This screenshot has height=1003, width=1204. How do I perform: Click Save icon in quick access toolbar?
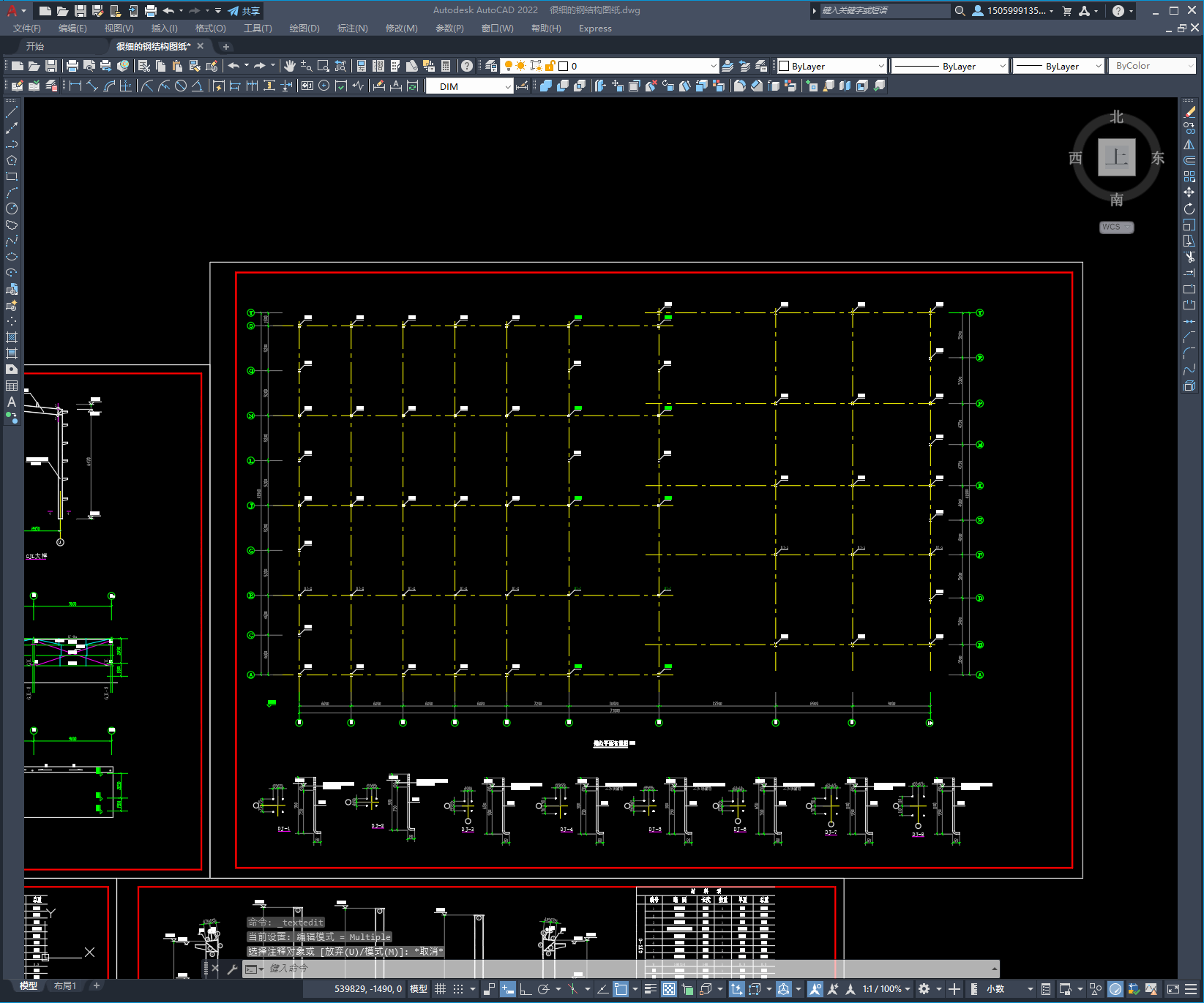pos(81,11)
